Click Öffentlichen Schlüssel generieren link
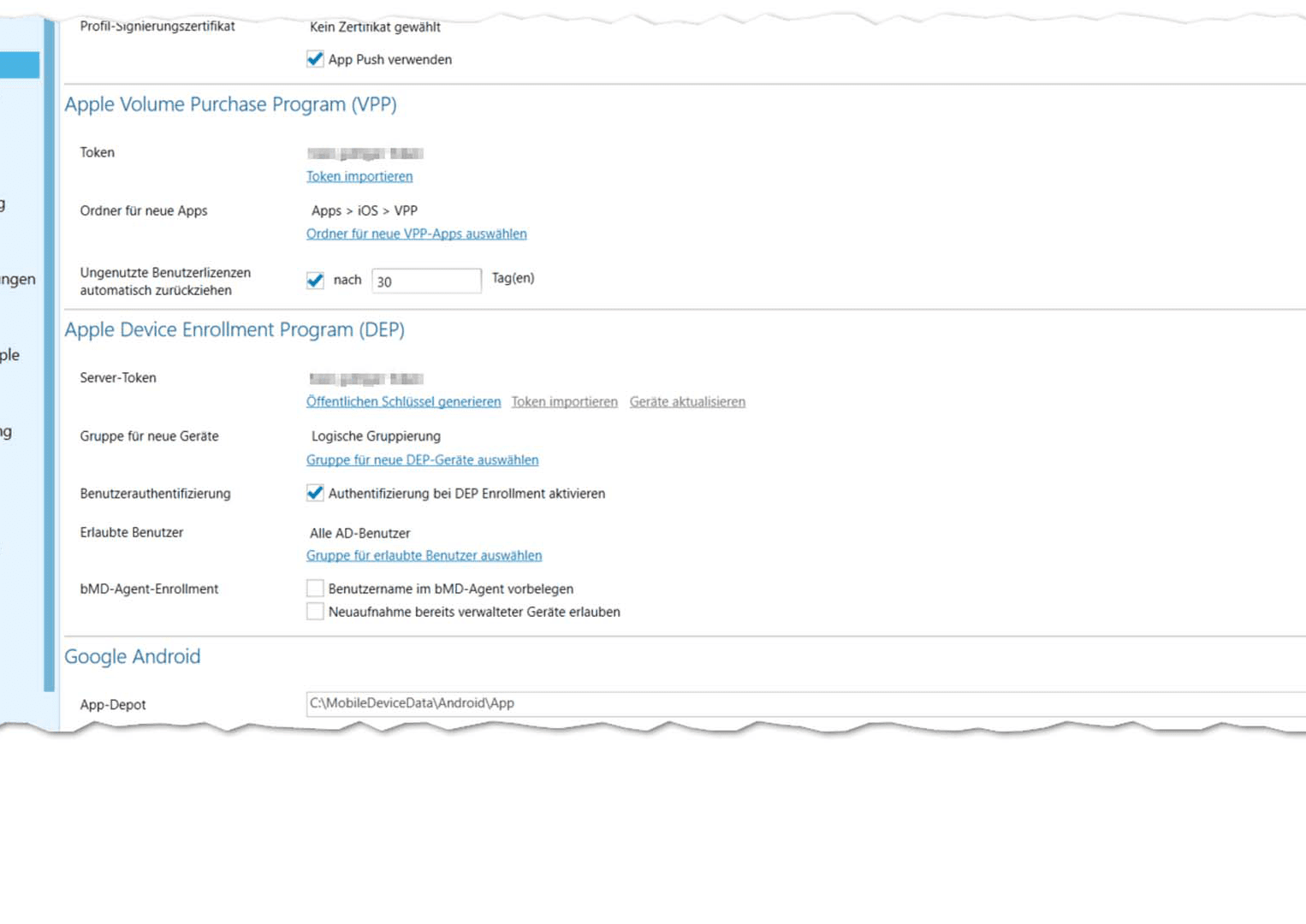Screen dimensions: 1306x924 click(x=404, y=401)
